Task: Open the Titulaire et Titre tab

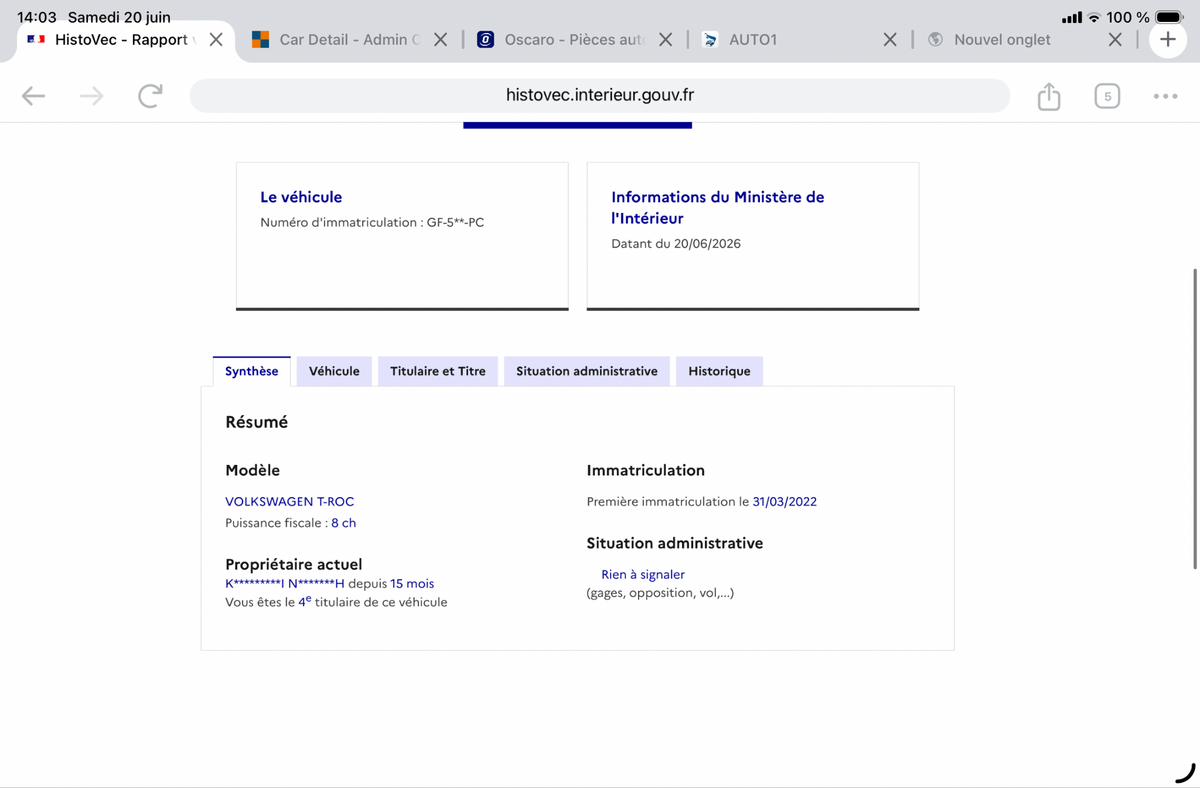Action: click(x=438, y=371)
